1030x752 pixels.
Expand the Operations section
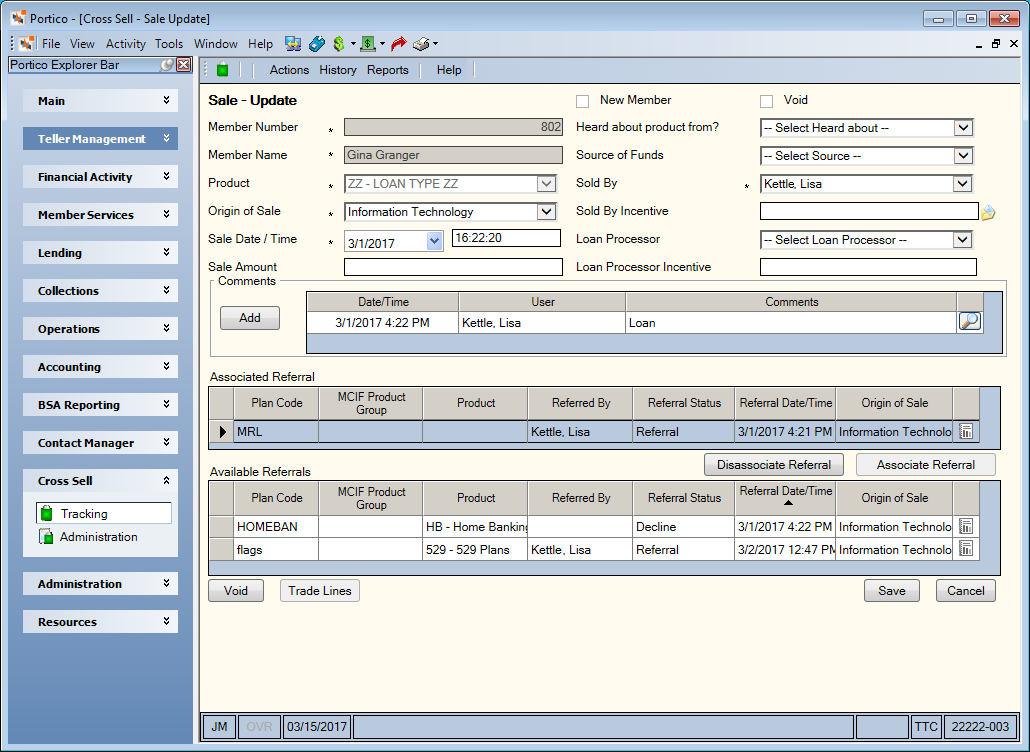click(166, 328)
